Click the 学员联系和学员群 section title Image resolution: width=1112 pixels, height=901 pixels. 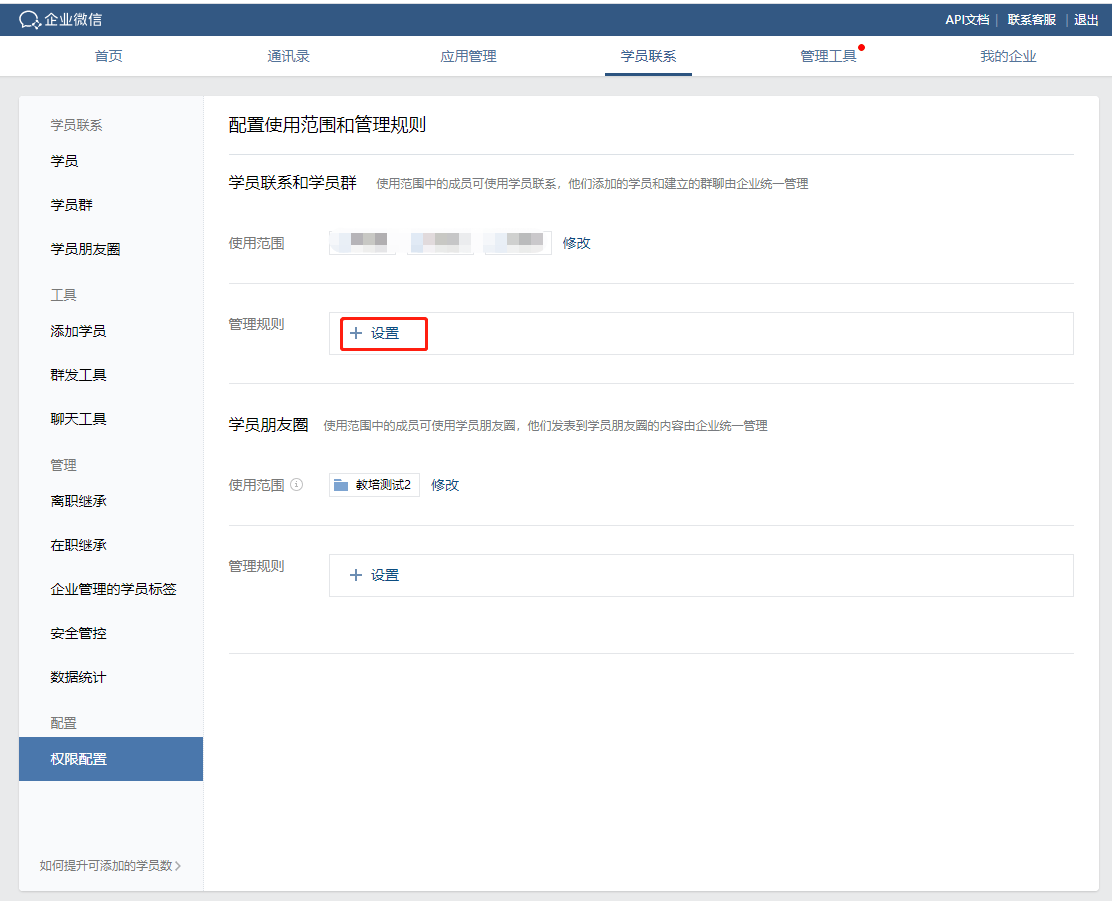[x=292, y=183]
